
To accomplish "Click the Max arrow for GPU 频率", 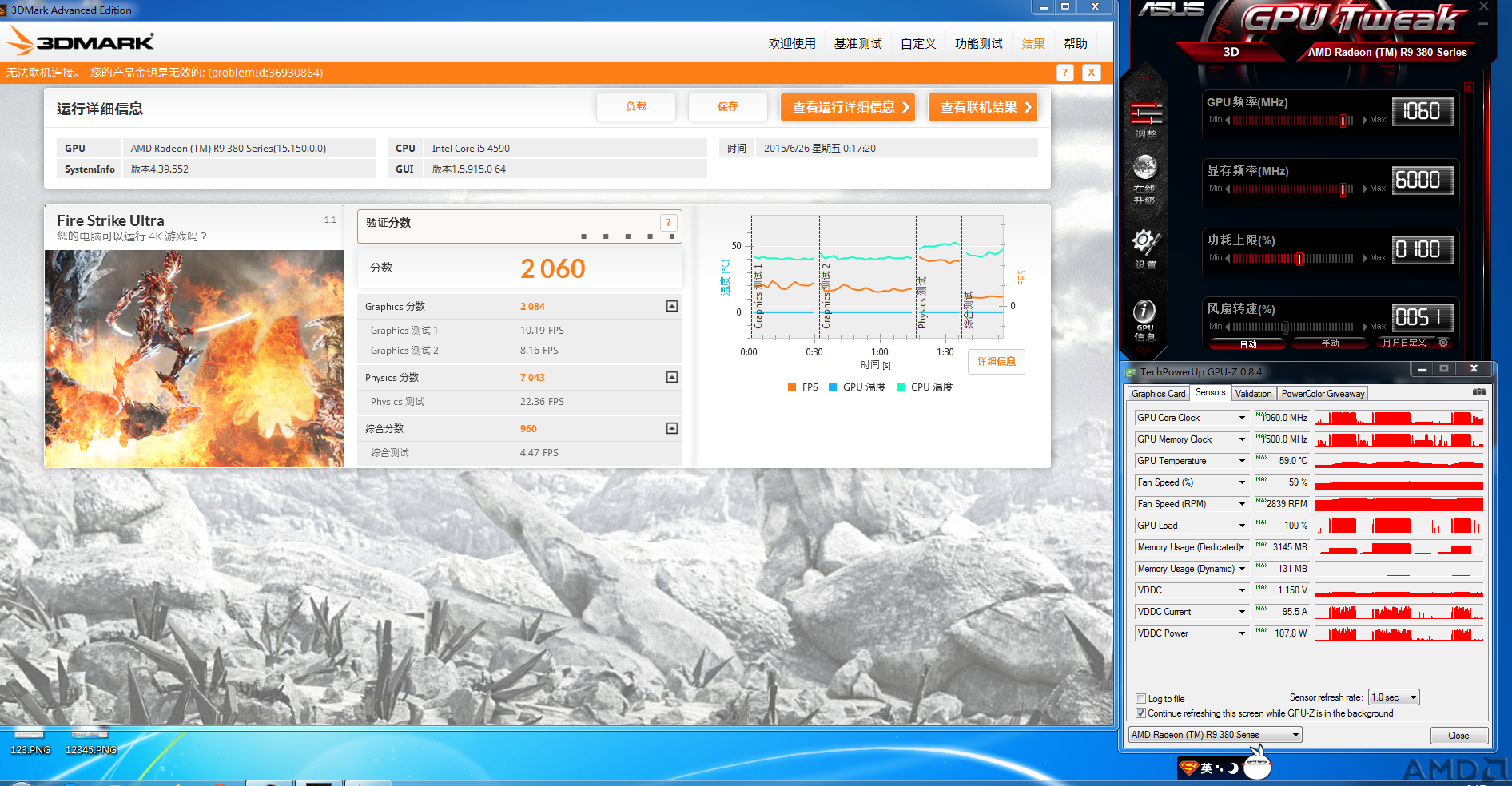I will [x=1365, y=120].
